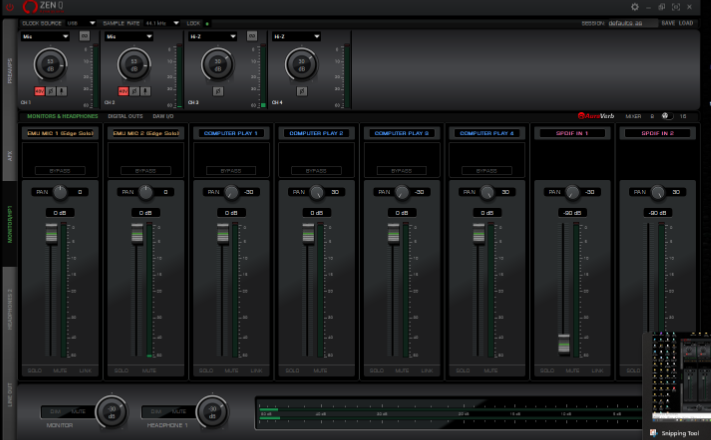Click the session name field
Screen dimensions: 711x440
click(x=633, y=23)
